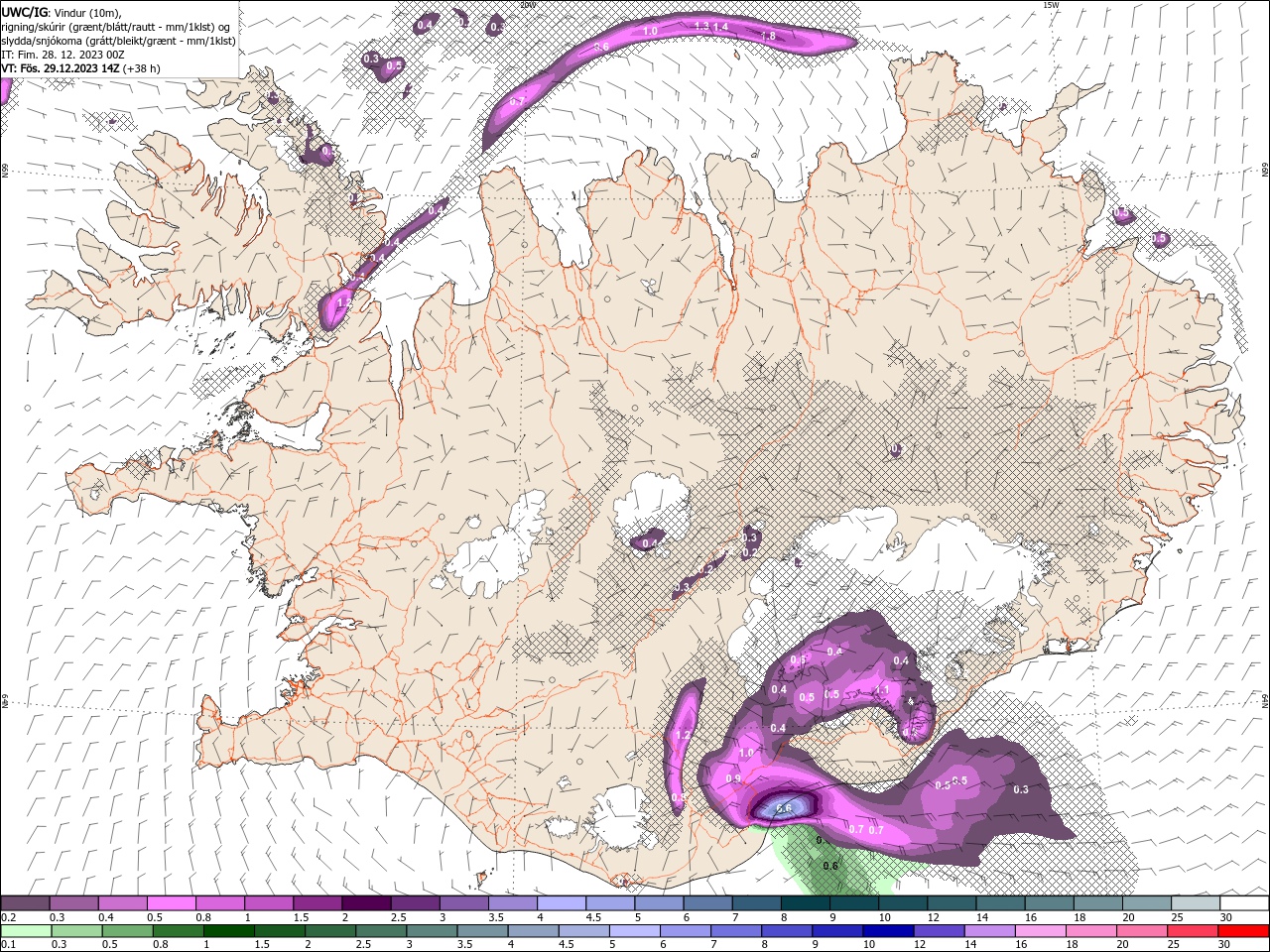The height and width of the screenshot is (952, 1270).
Task: Click the "rigning/skúrir" legend description line
Action: click(x=116, y=27)
